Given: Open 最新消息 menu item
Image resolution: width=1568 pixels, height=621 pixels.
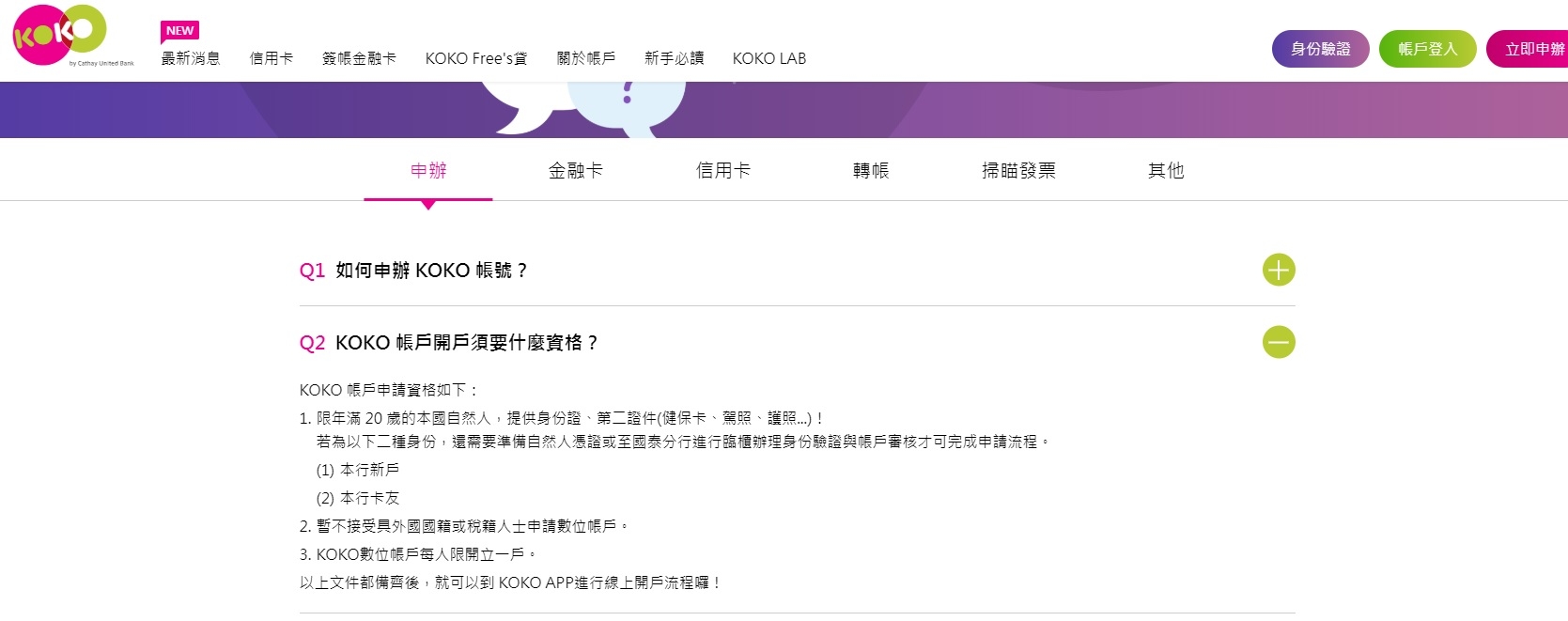Looking at the screenshot, I should [191, 58].
